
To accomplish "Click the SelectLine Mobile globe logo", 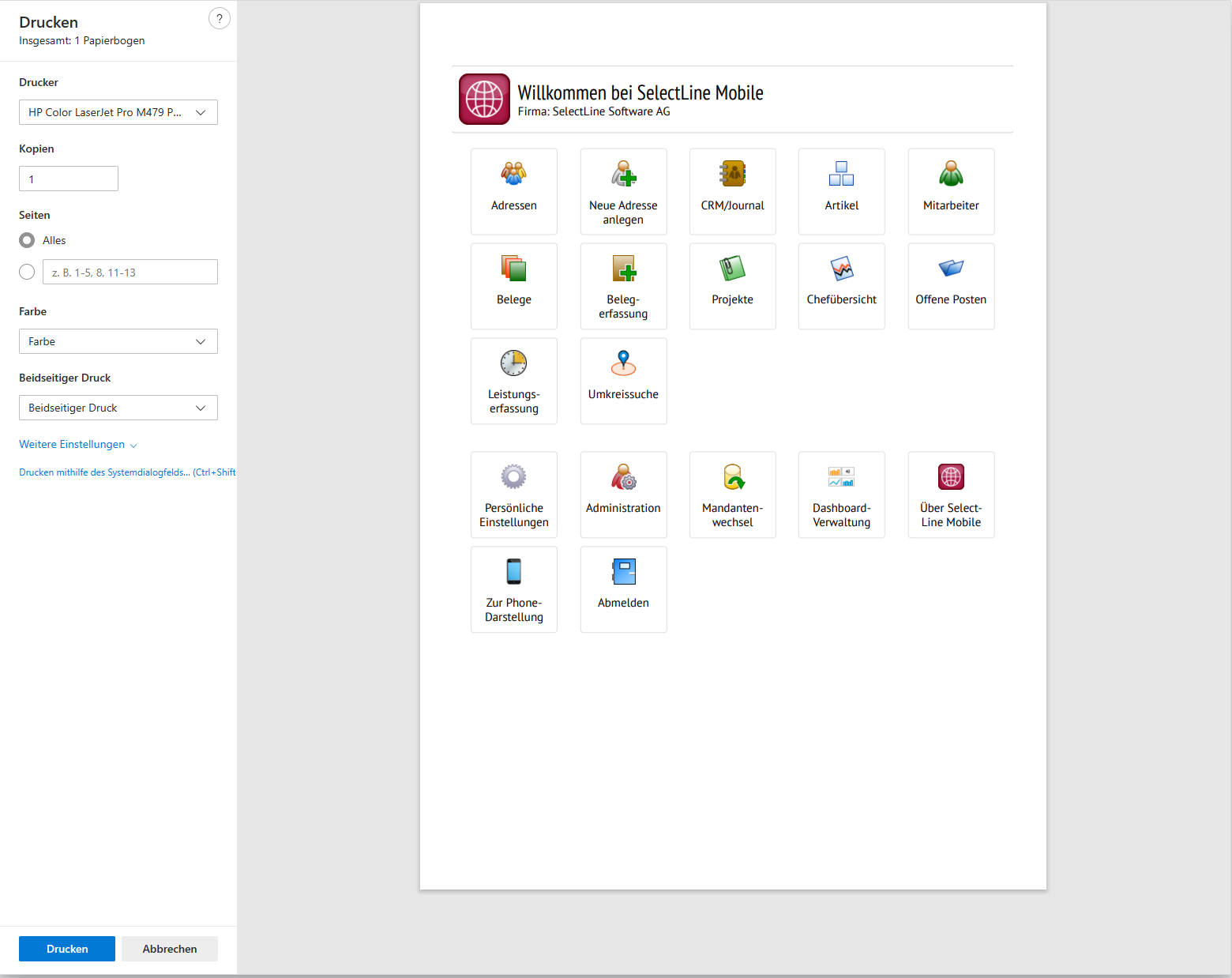I will point(484,100).
